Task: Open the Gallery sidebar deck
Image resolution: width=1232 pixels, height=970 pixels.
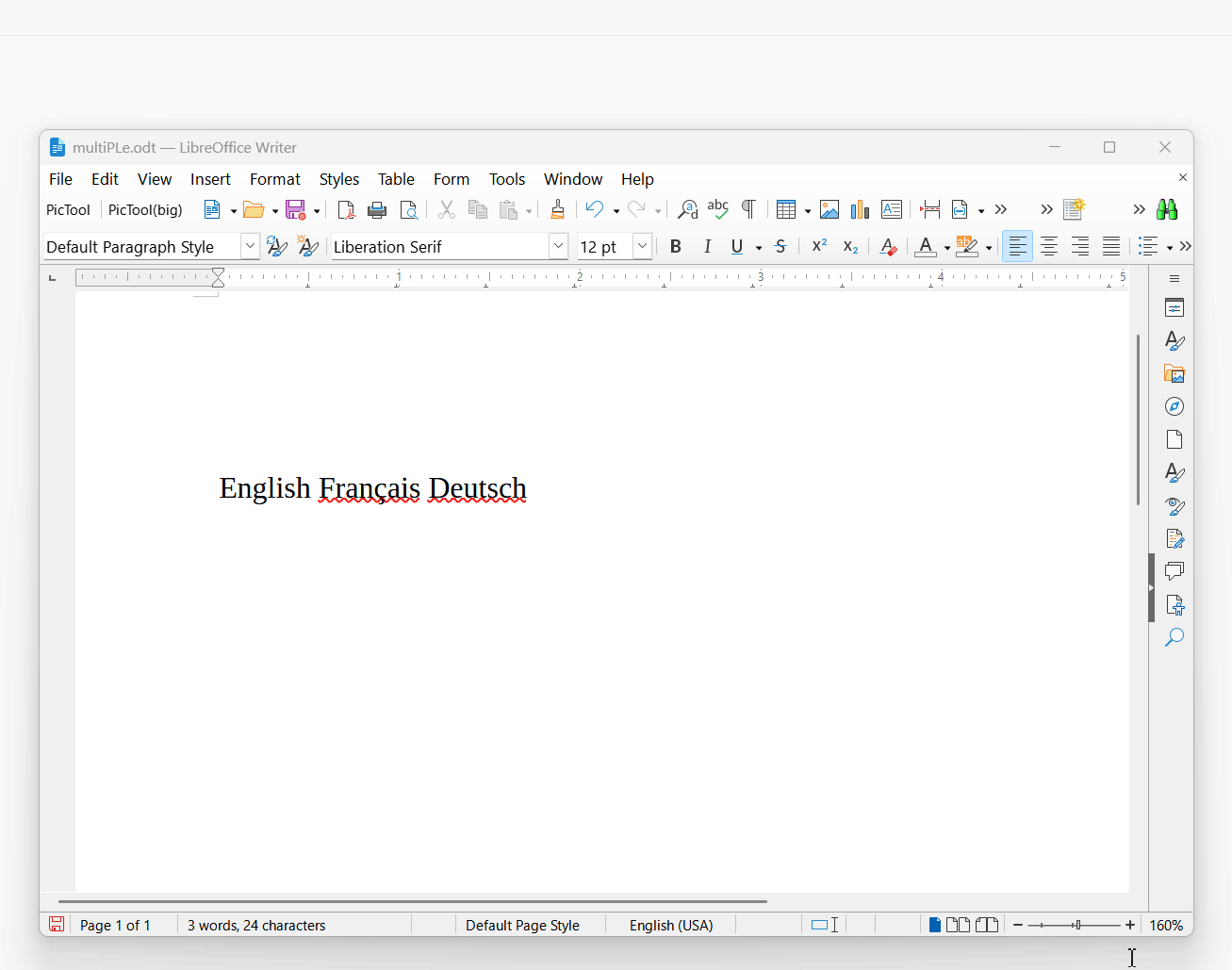Action: click(1175, 374)
